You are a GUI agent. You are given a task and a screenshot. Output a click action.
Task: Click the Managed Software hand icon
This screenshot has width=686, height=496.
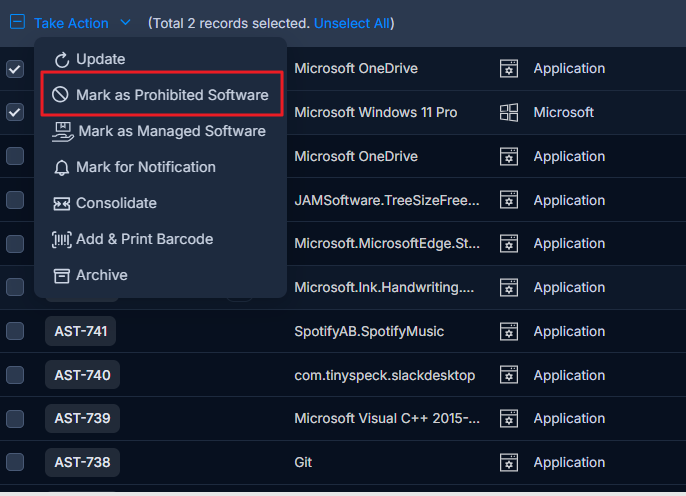[x=63, y=132]
